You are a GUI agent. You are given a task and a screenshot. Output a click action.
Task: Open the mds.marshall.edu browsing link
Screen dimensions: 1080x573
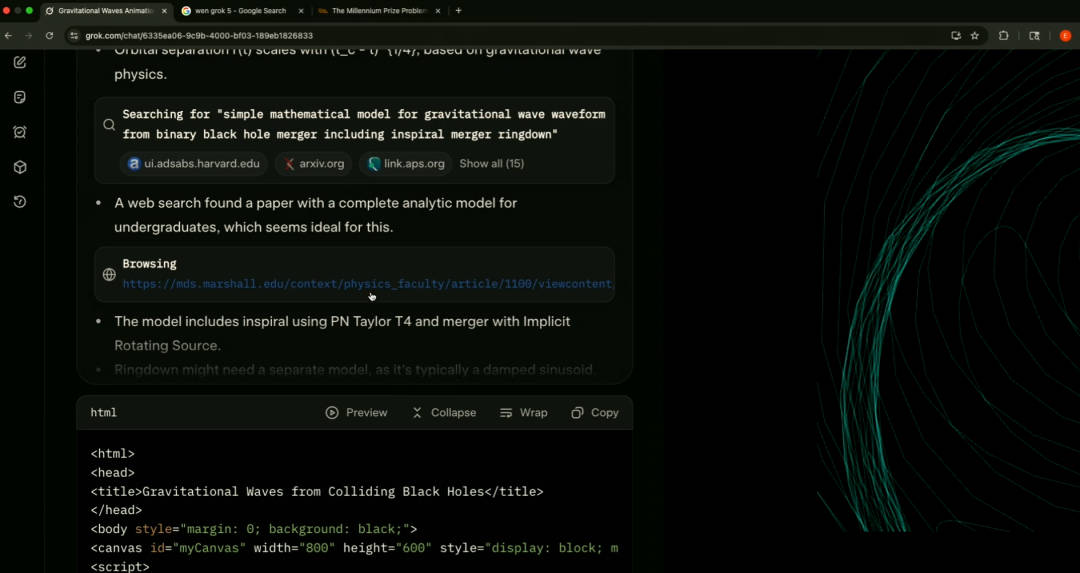click(x=367, y=284)
